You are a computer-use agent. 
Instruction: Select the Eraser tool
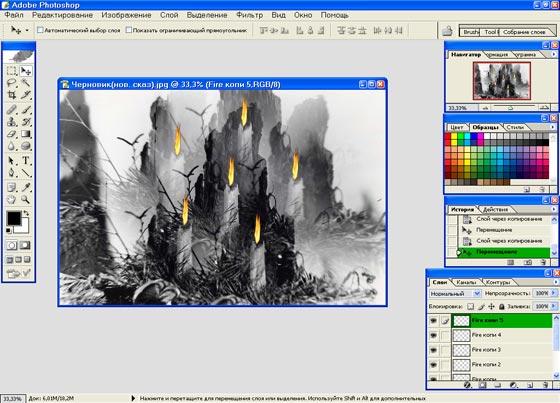point(11,134)
